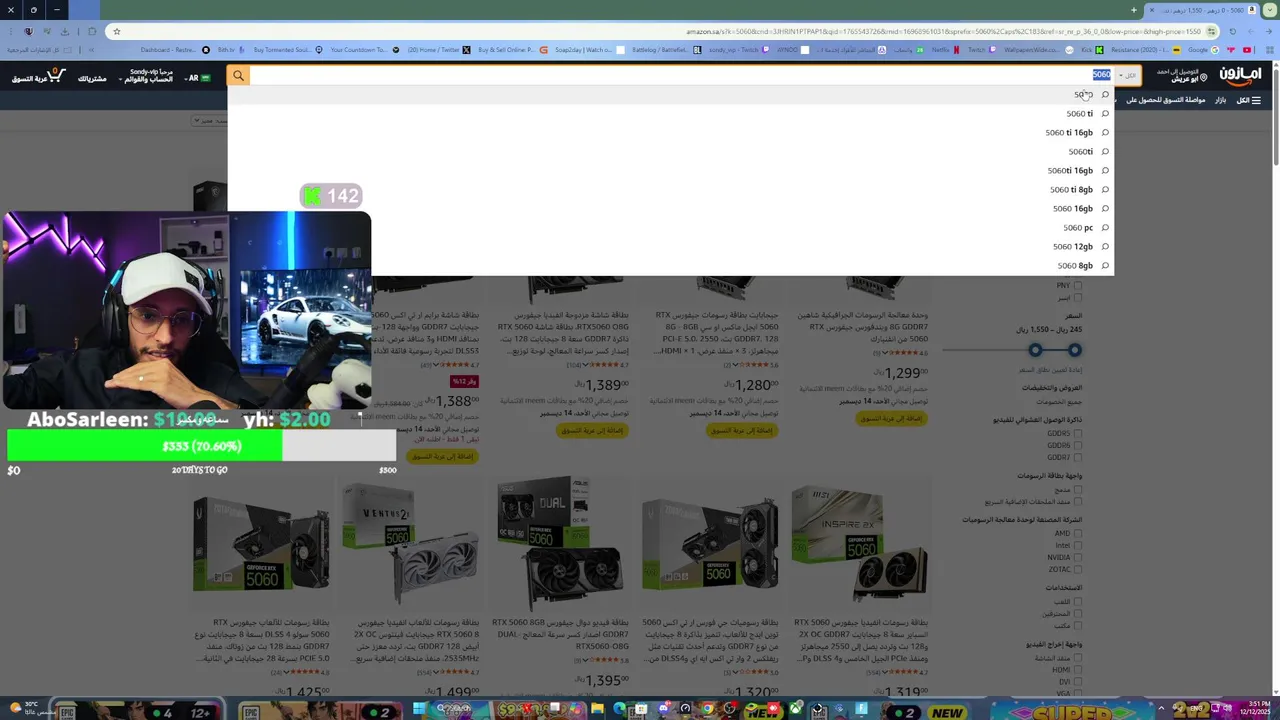Open the Returns and Orders link
Image resolution: width=1280 pixels, height=720 pixels.
click(x=92, y=78)
